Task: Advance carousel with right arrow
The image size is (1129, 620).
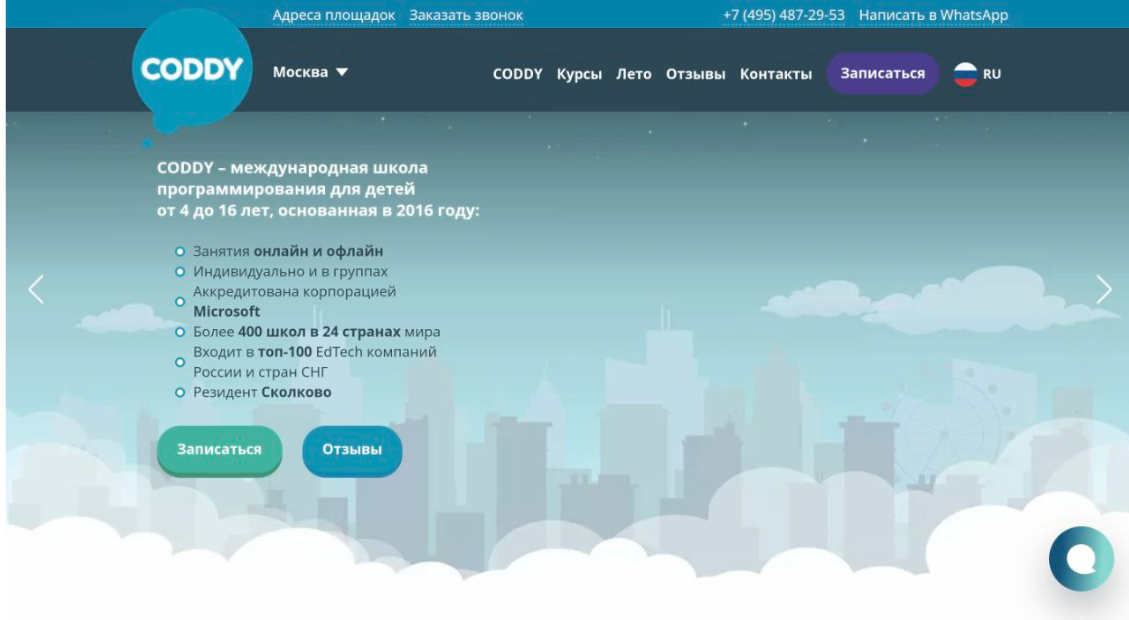Action: pos(1103,289)
